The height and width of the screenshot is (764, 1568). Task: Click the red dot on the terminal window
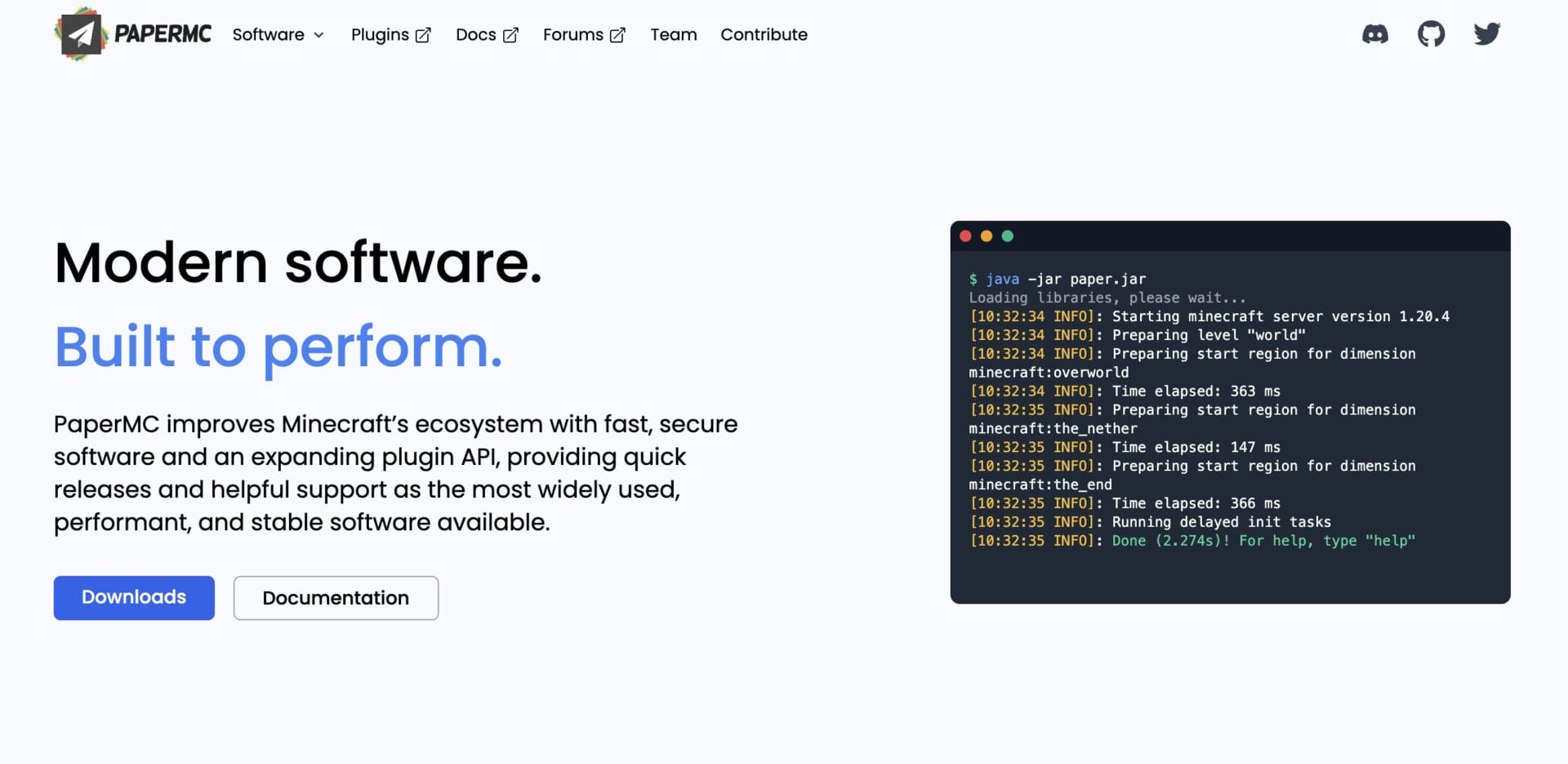[x=965, y=236]
